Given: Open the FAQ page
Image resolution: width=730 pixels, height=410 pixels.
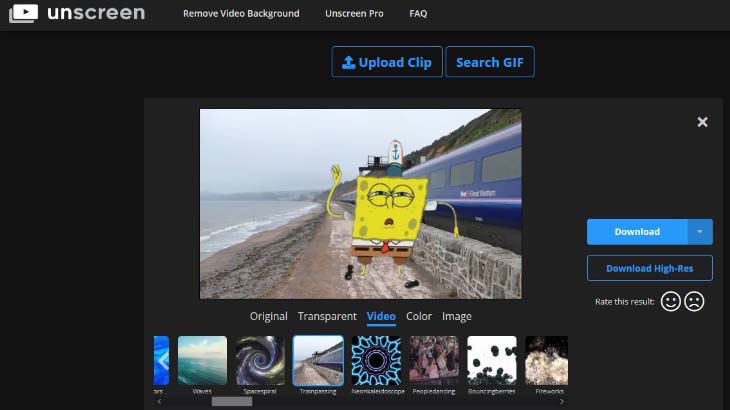Looking at the screenshot, I should click(418, 13).
